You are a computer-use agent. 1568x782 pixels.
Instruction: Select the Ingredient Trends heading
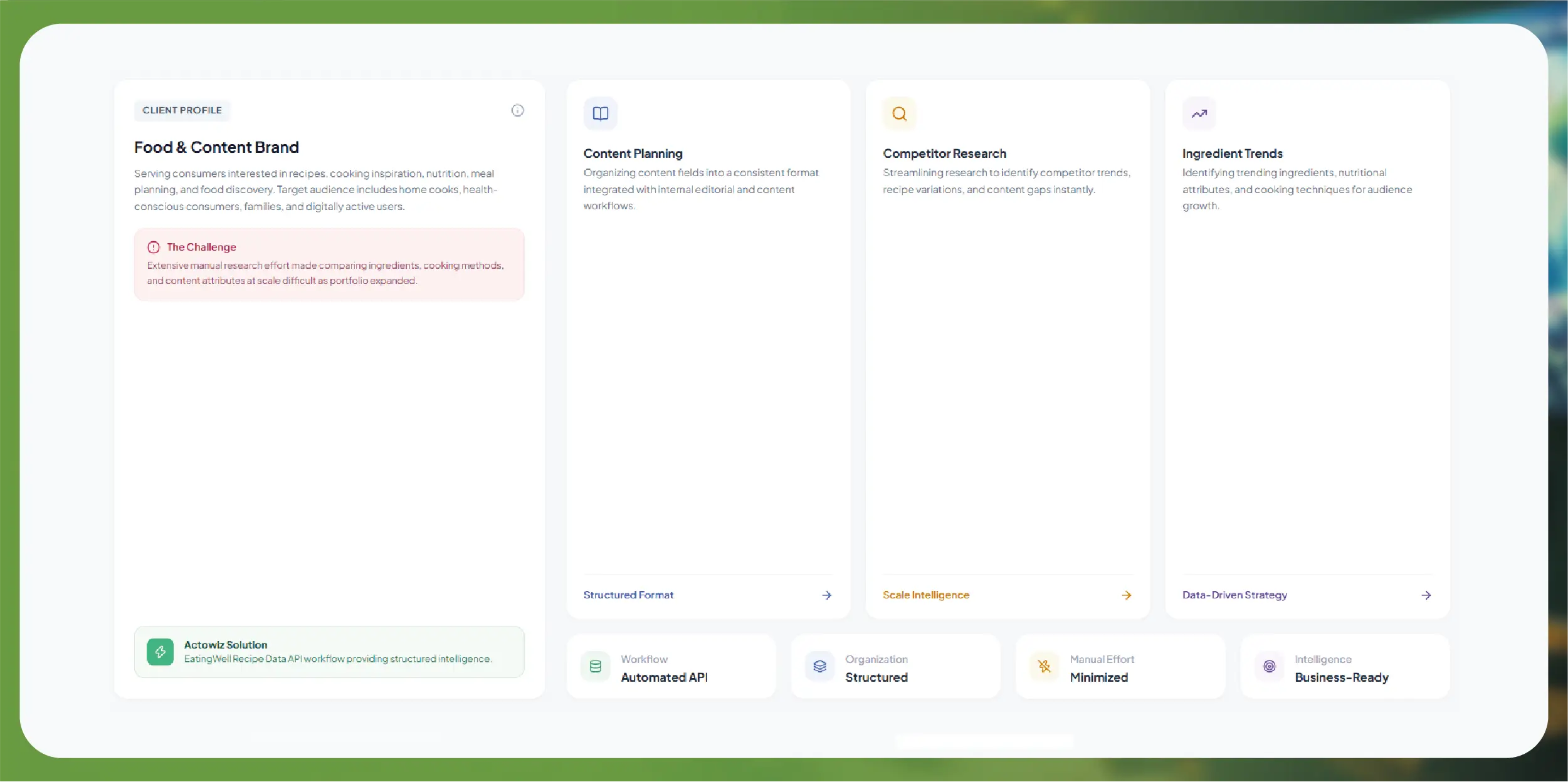point(1233,154)
